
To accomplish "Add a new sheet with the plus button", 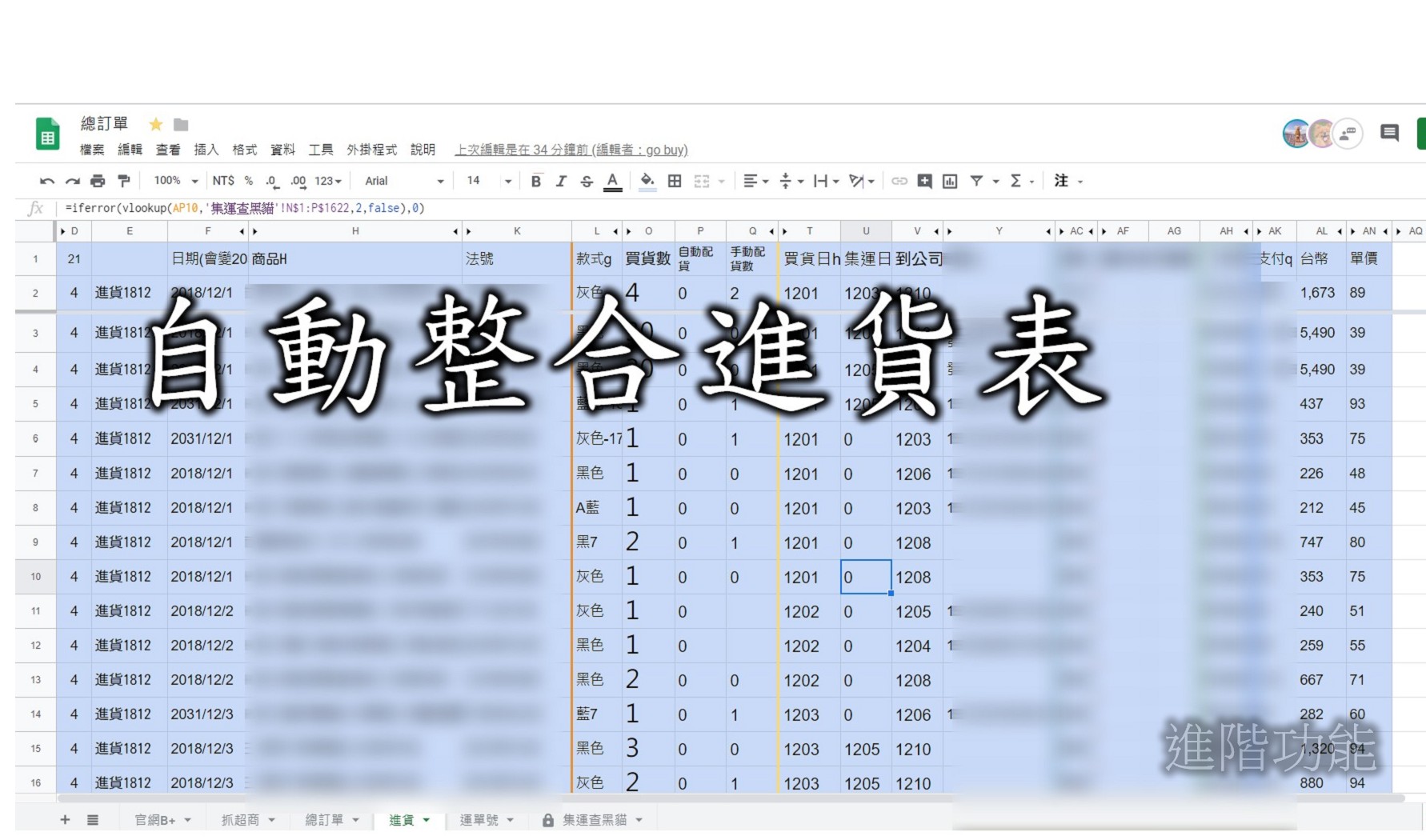I will (64, 819).
